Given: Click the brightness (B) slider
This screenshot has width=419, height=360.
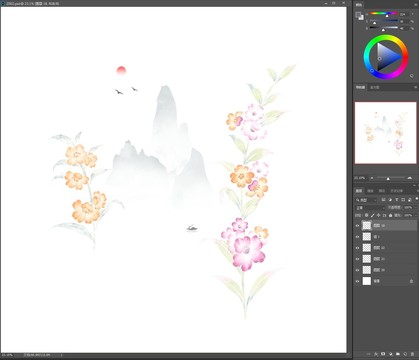Looking at the screenshot, I should [384, 28].
